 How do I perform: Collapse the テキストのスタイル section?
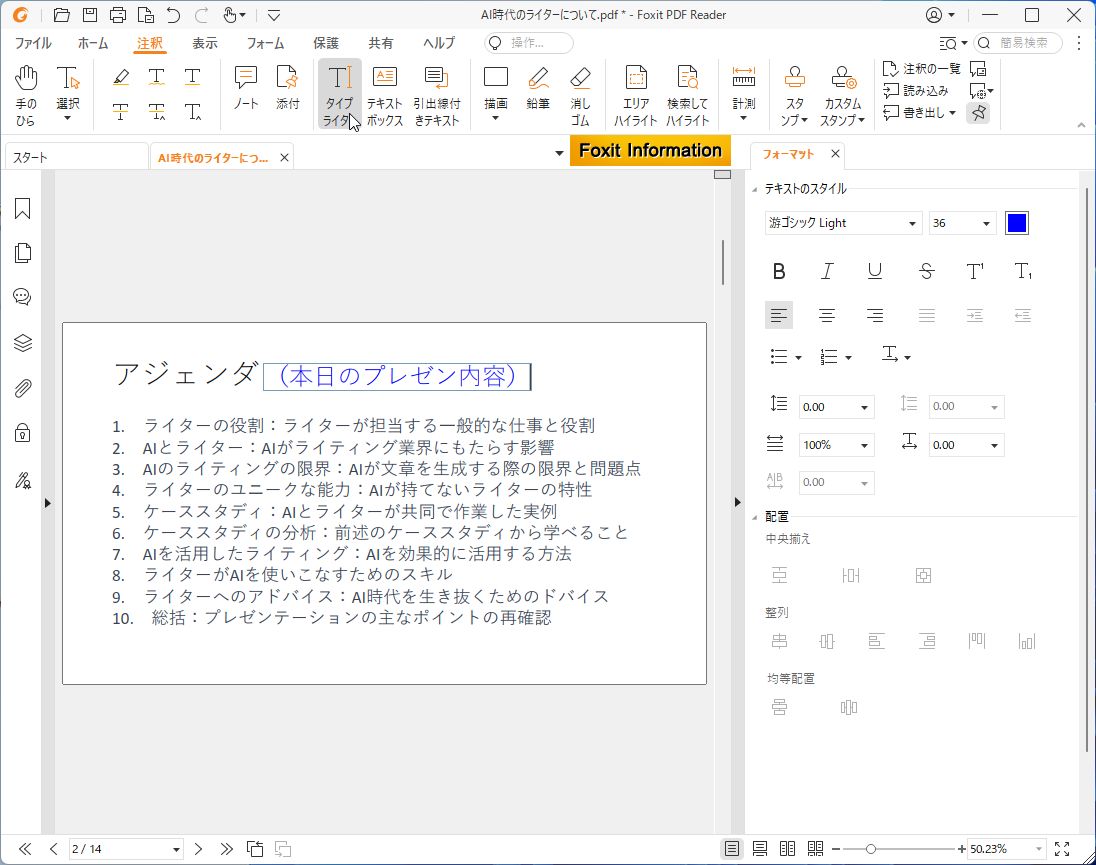point(755,189)
